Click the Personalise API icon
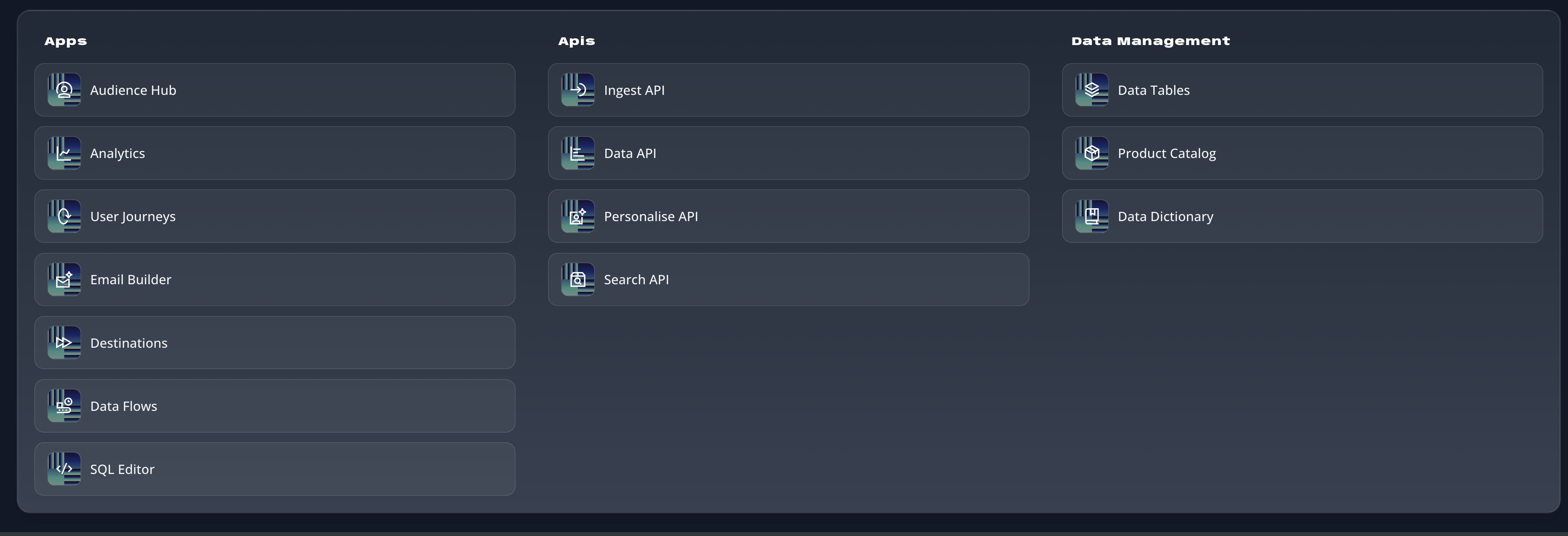Image resolution: width=1568 pixels, height=536 pixels. pos(578,217)
